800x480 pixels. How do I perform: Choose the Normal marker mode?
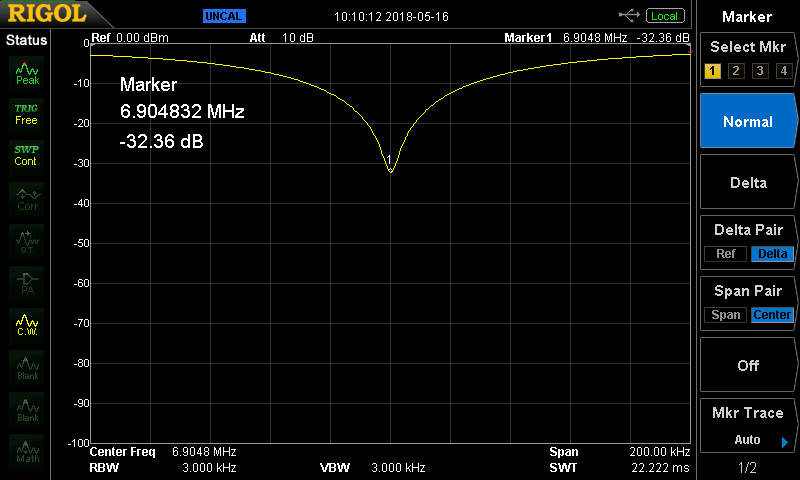[747, 121]
